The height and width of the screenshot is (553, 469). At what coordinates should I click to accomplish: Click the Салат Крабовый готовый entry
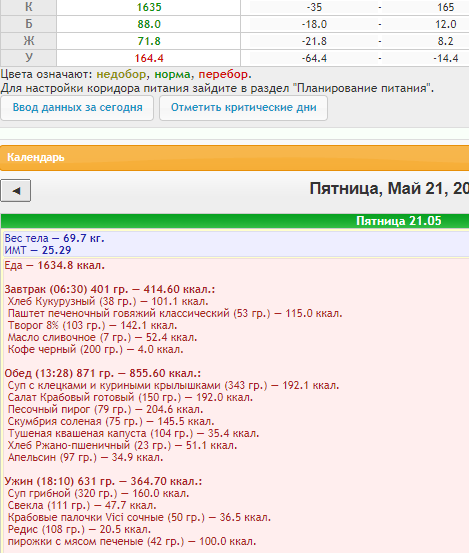pos(130,397)
